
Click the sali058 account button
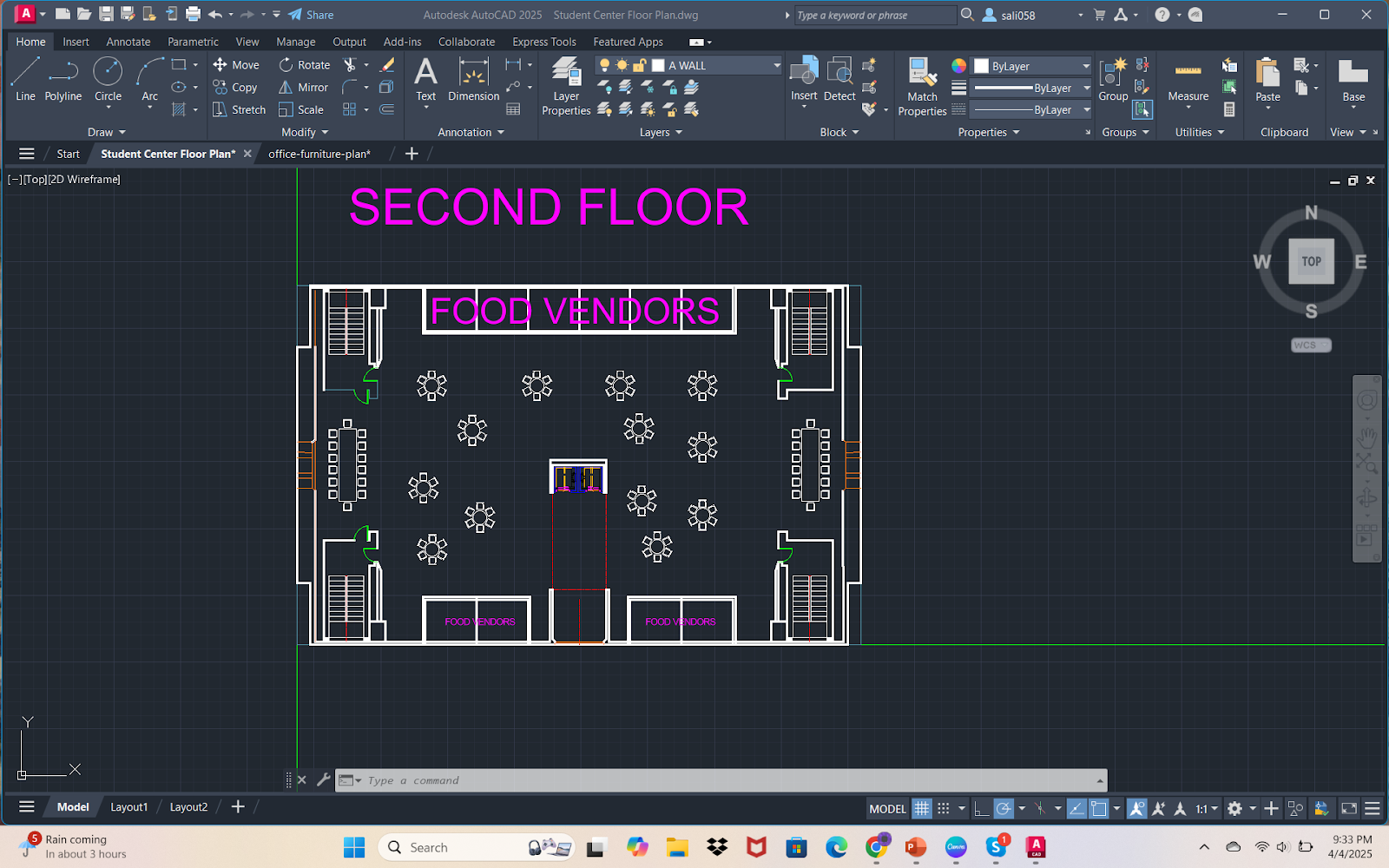coord(1009,15)
